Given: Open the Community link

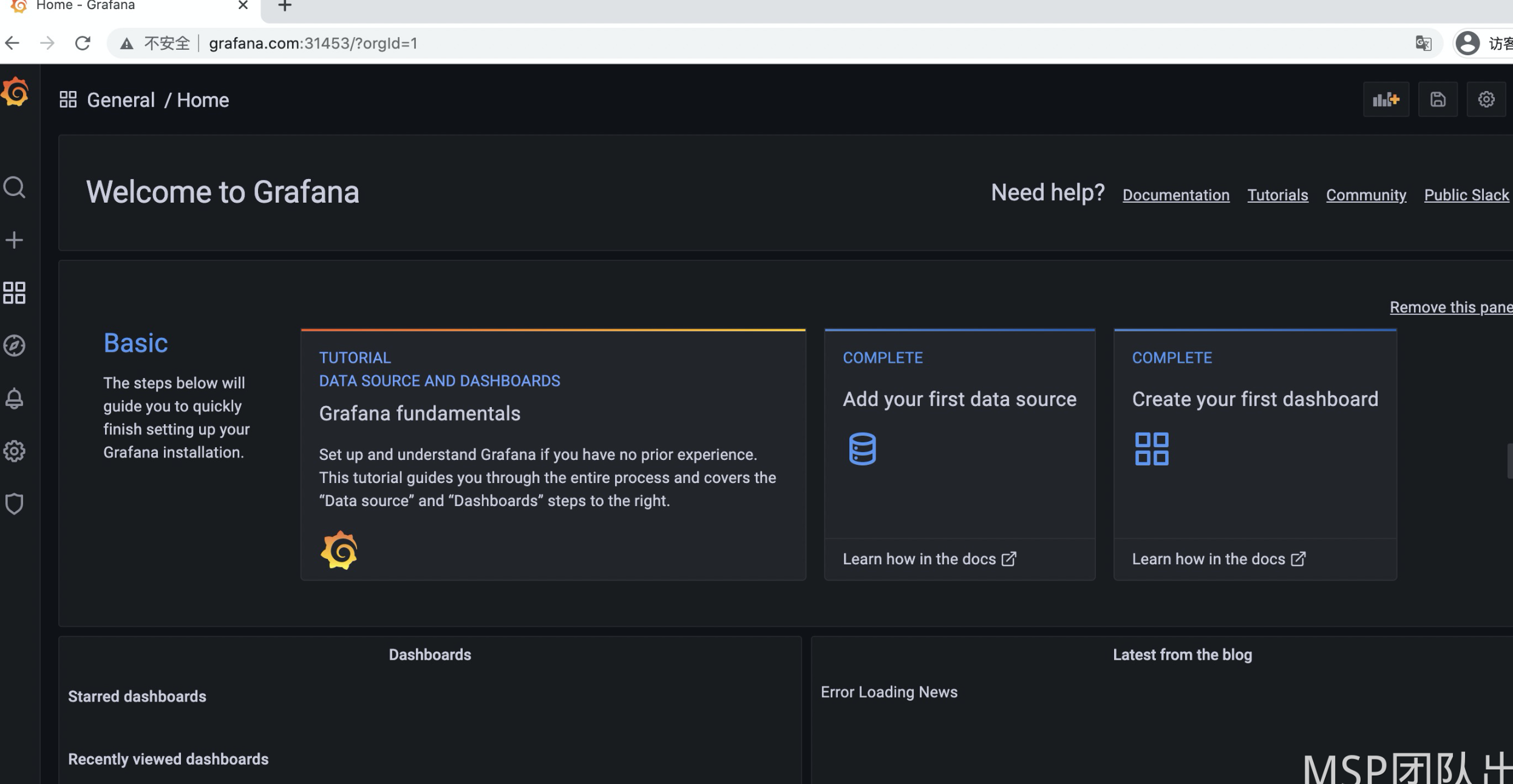Looking at the screenshot, I should pos(1366,195).
